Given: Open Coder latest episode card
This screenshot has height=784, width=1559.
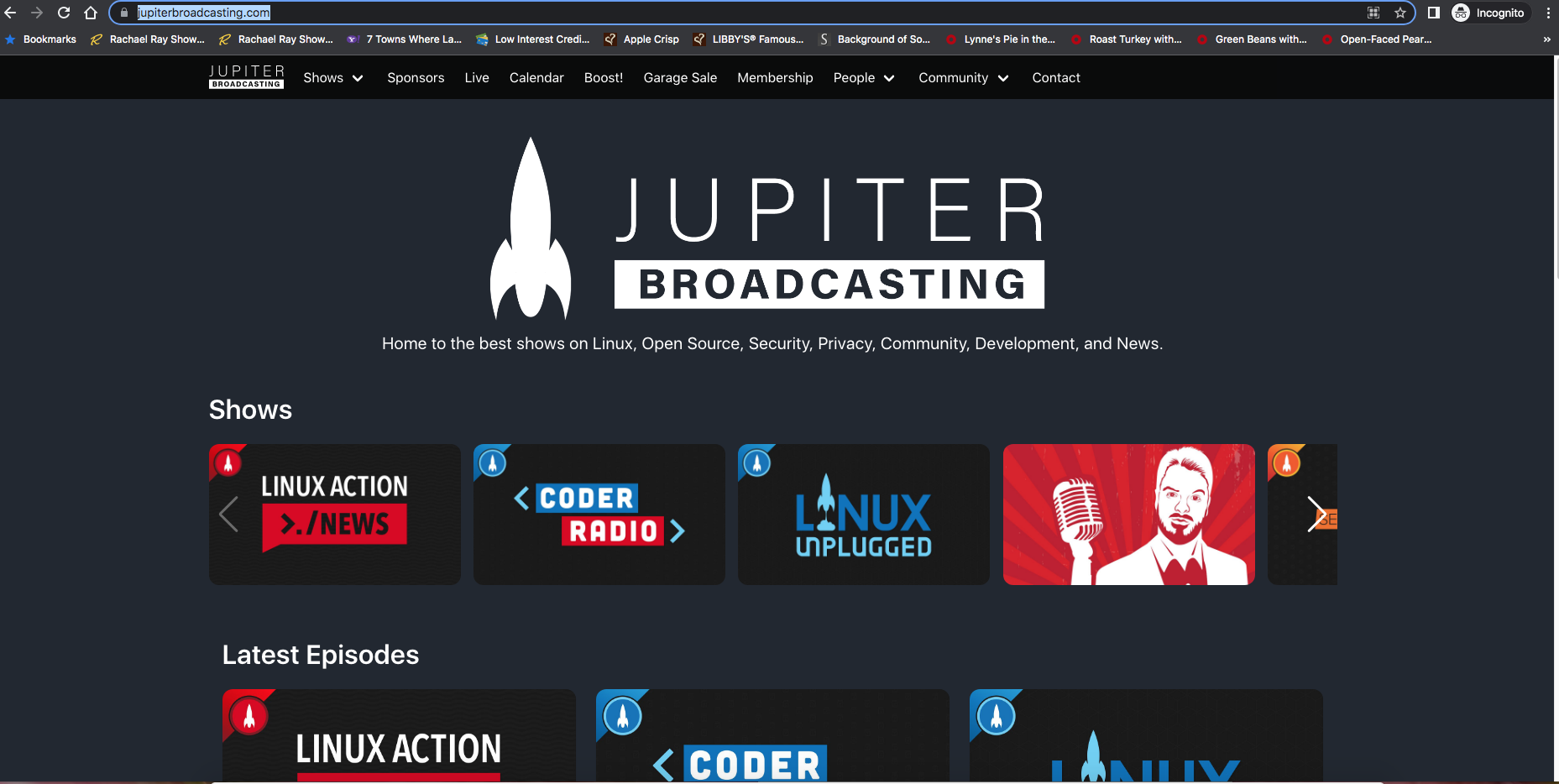Looking at the screenshot, I should 772,736.
